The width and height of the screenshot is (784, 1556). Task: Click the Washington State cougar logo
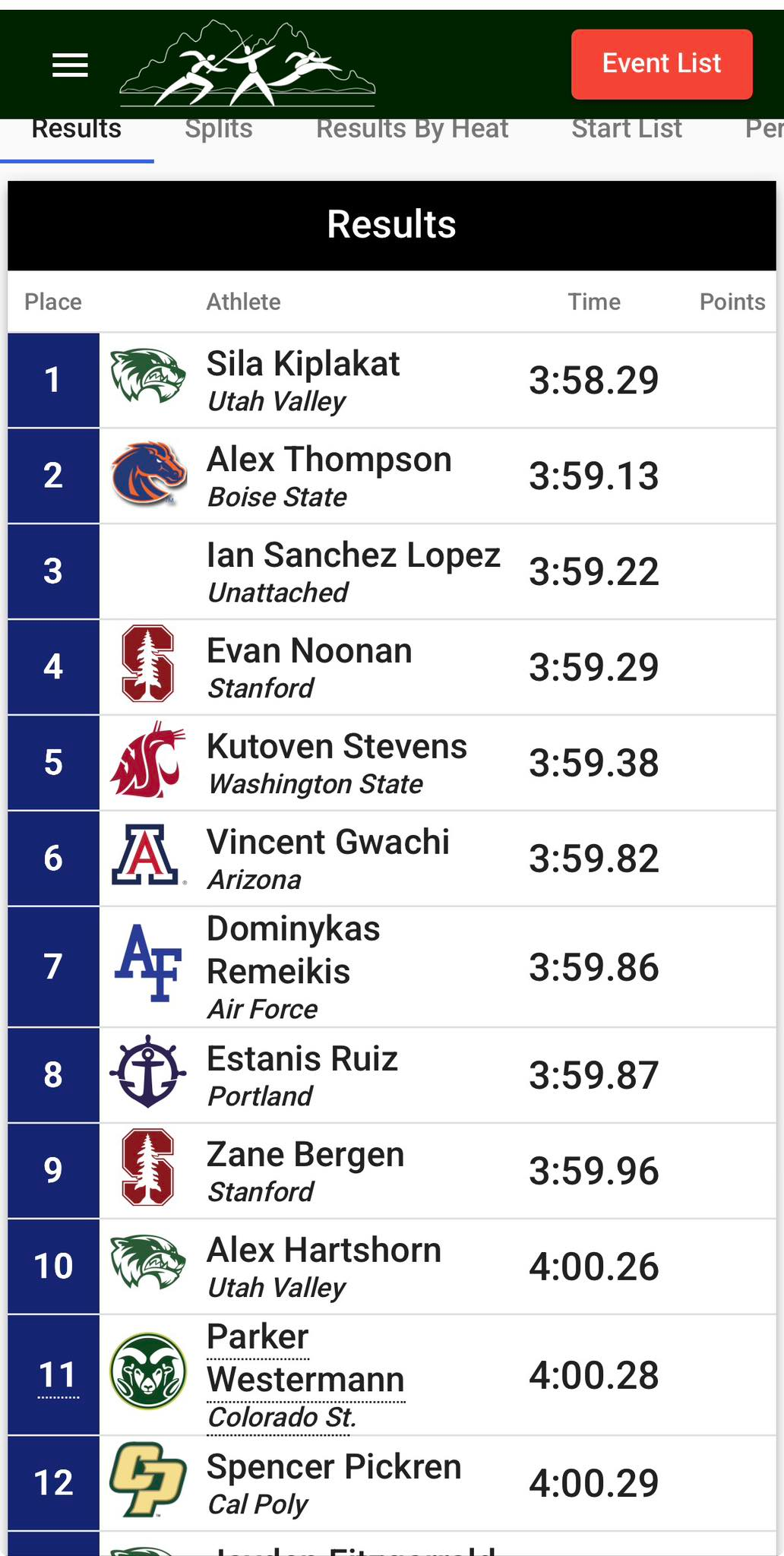point(148,761)
